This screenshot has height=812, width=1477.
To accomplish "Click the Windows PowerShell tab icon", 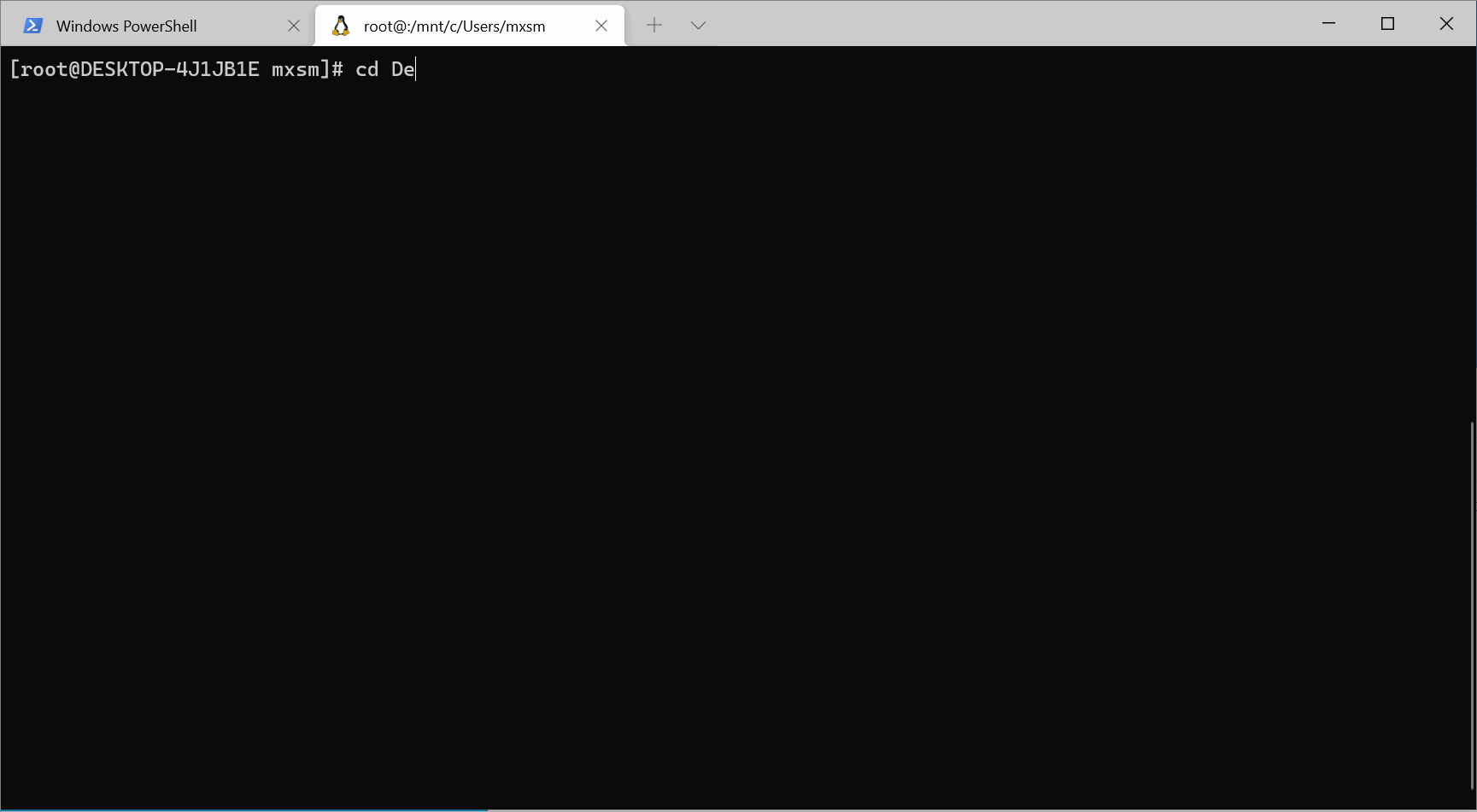I will click(33, 25).
